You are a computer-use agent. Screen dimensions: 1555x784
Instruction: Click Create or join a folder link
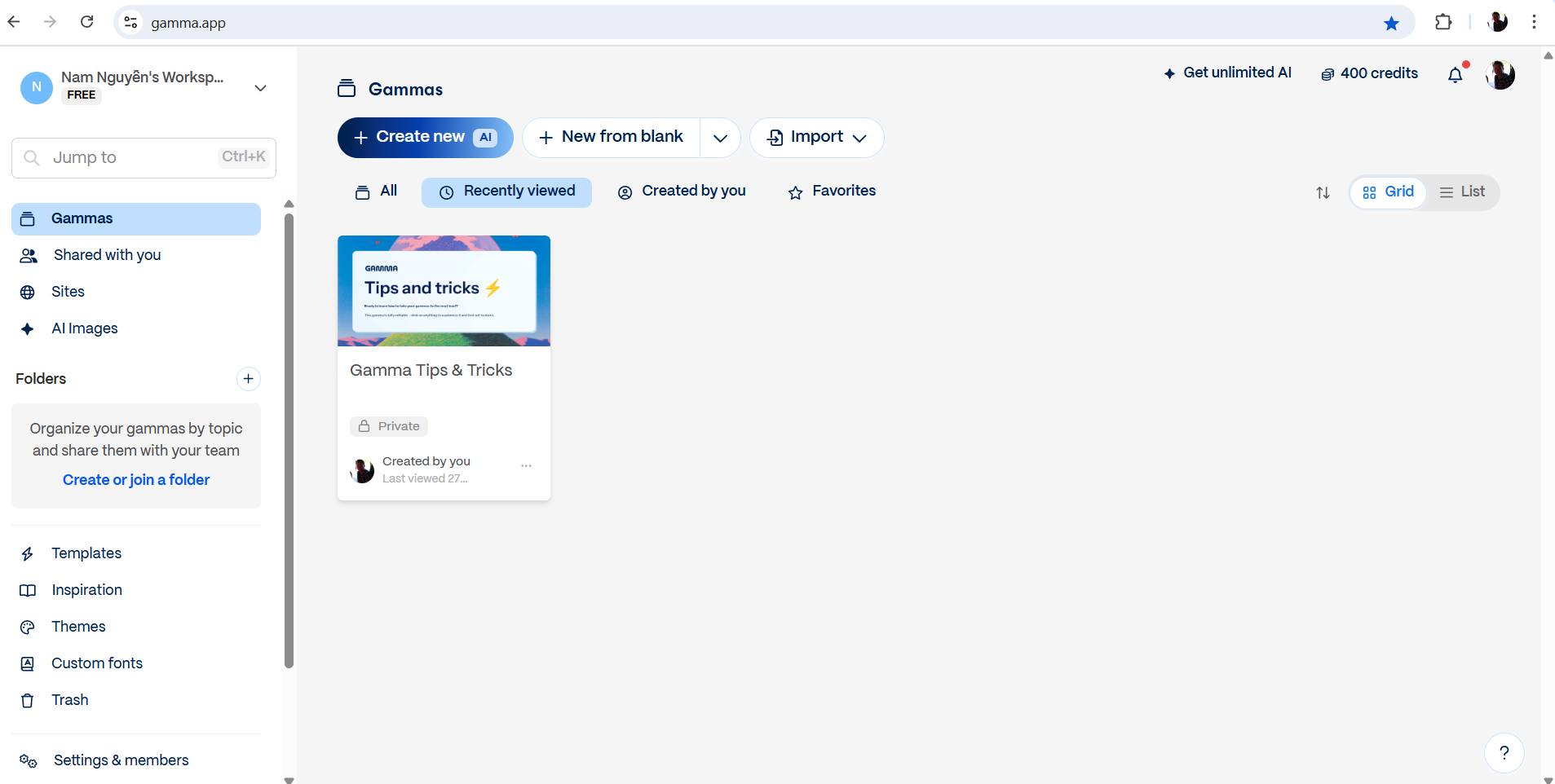(x=136, y=480)
